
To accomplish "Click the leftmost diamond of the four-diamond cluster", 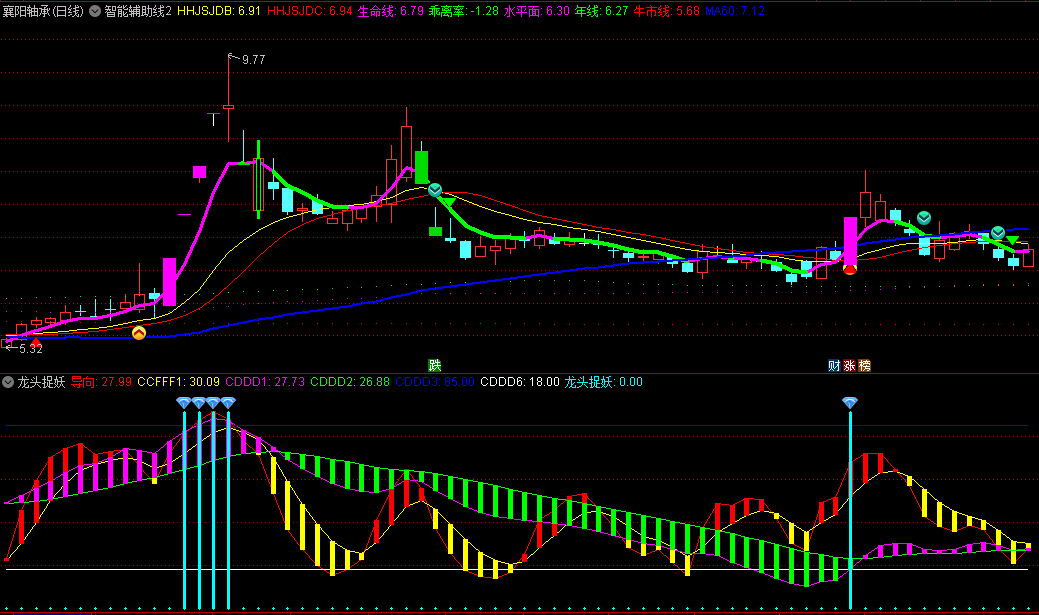I will pos(184,402).
